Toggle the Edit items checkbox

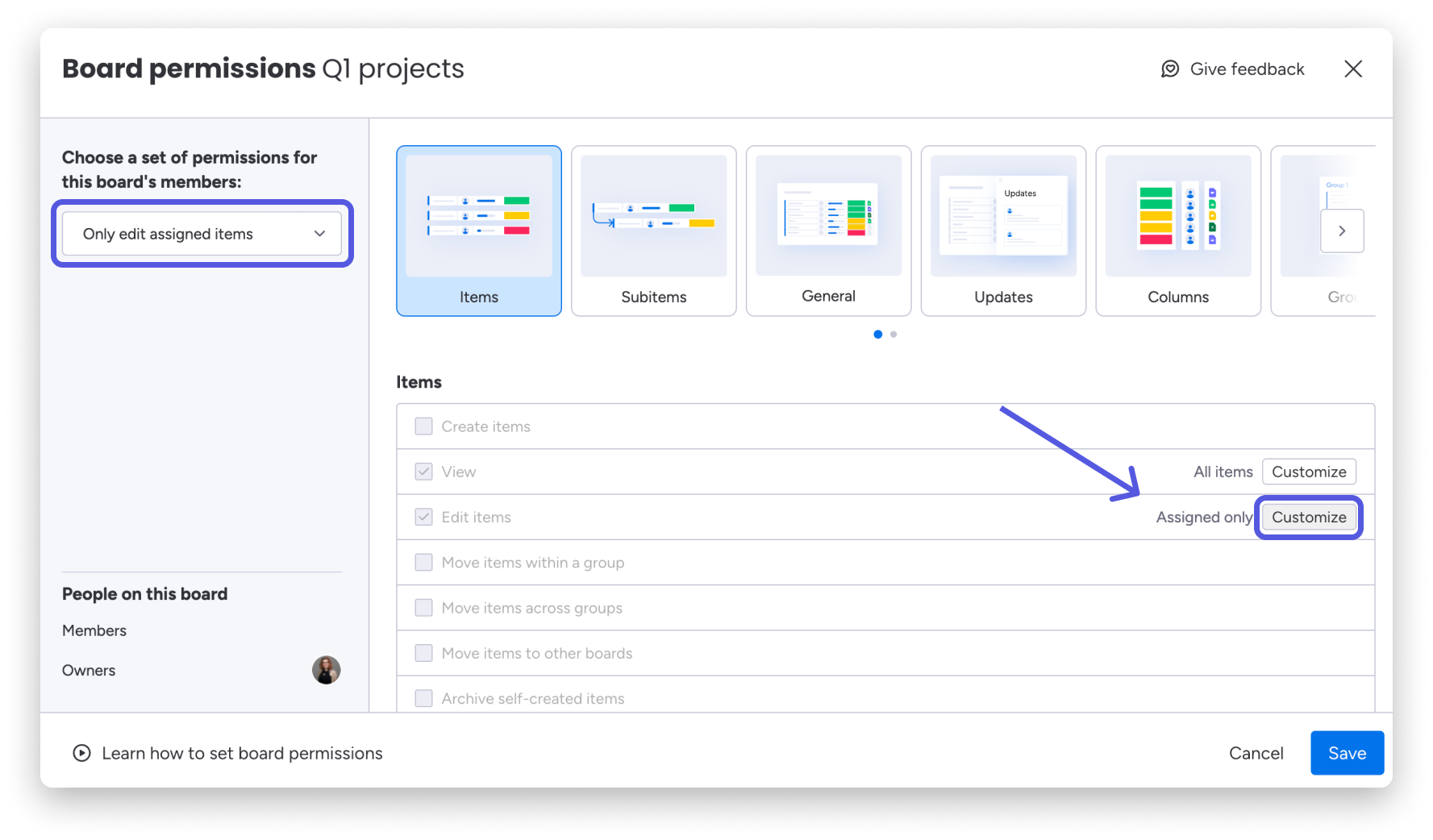(423, 517)
